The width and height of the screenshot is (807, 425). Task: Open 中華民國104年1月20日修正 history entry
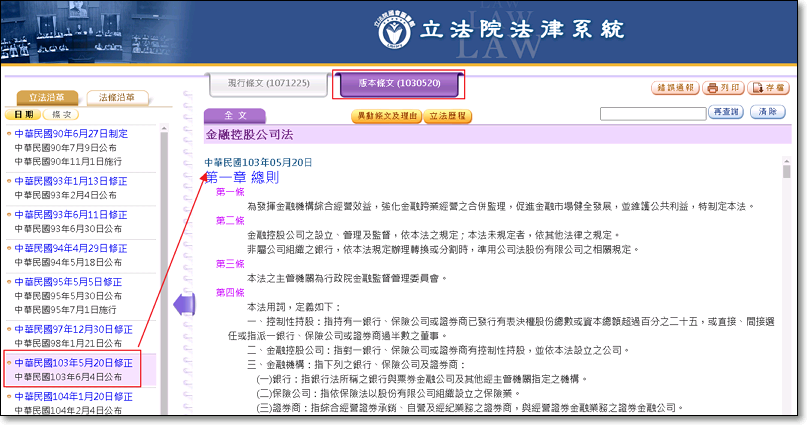coord(74,396)
